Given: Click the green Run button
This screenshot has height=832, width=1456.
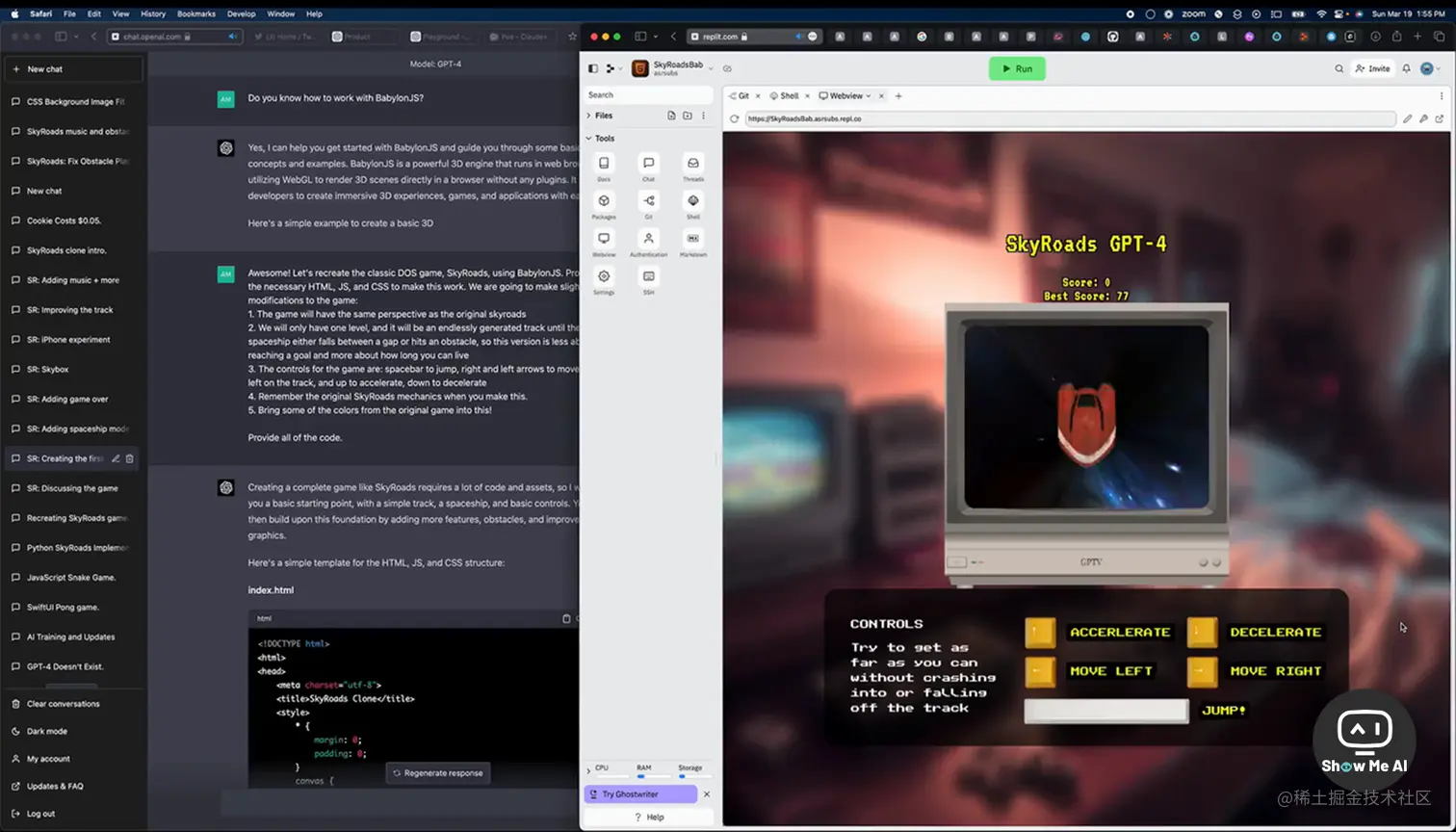Looking at the screenshot, I should pyautogui.click(x=1017, y=68).
